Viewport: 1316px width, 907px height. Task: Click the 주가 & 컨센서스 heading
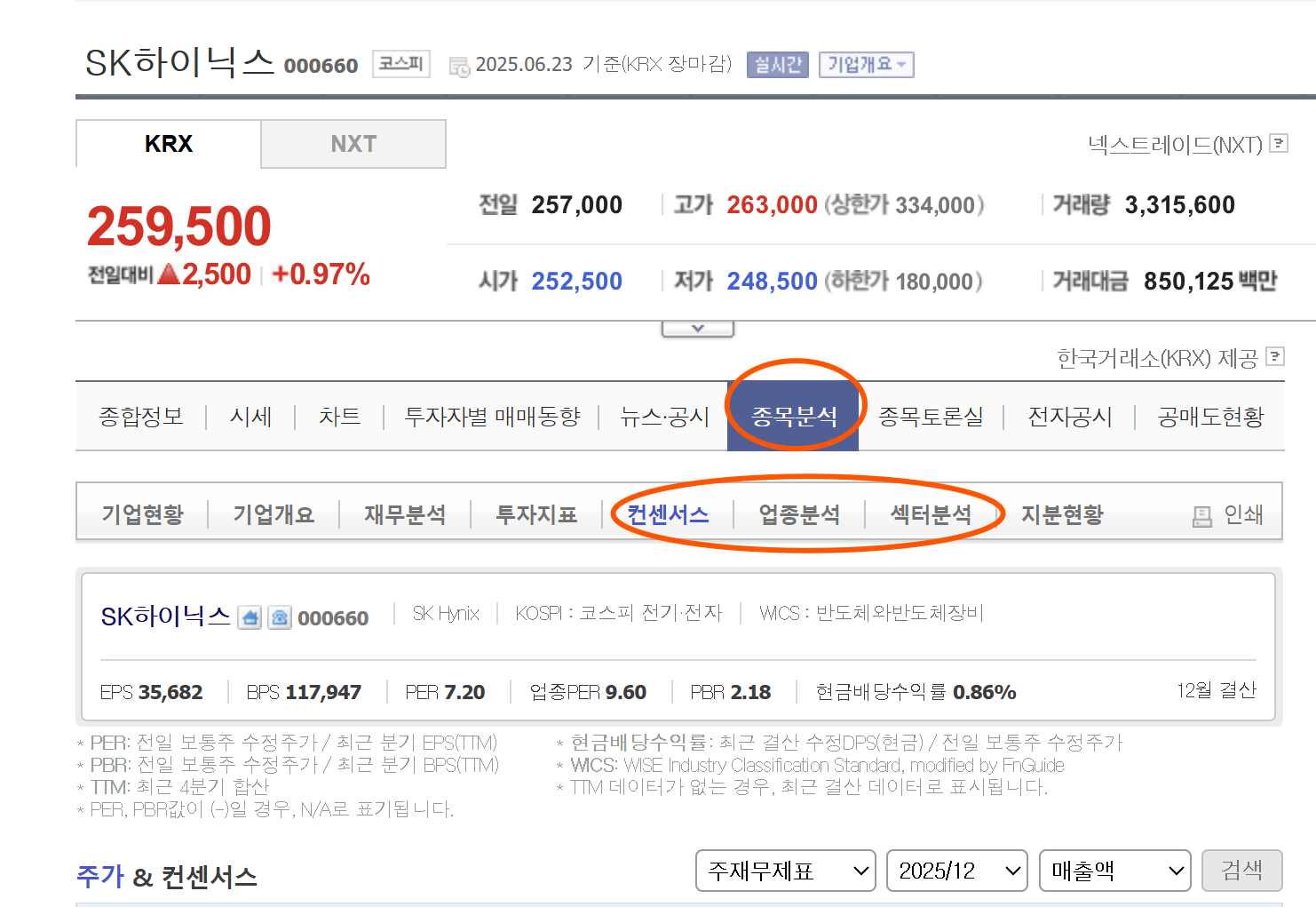click(167, 877)
